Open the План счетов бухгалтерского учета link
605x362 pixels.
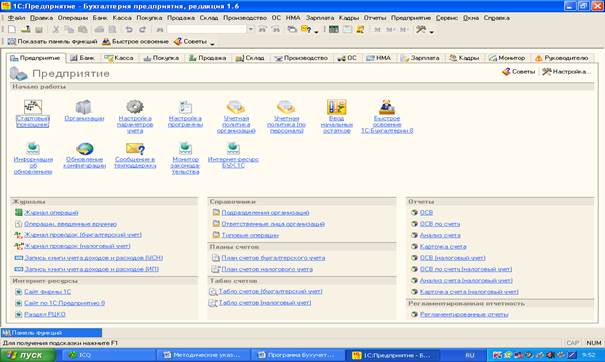pyautogui.click(x=273, y=258)
